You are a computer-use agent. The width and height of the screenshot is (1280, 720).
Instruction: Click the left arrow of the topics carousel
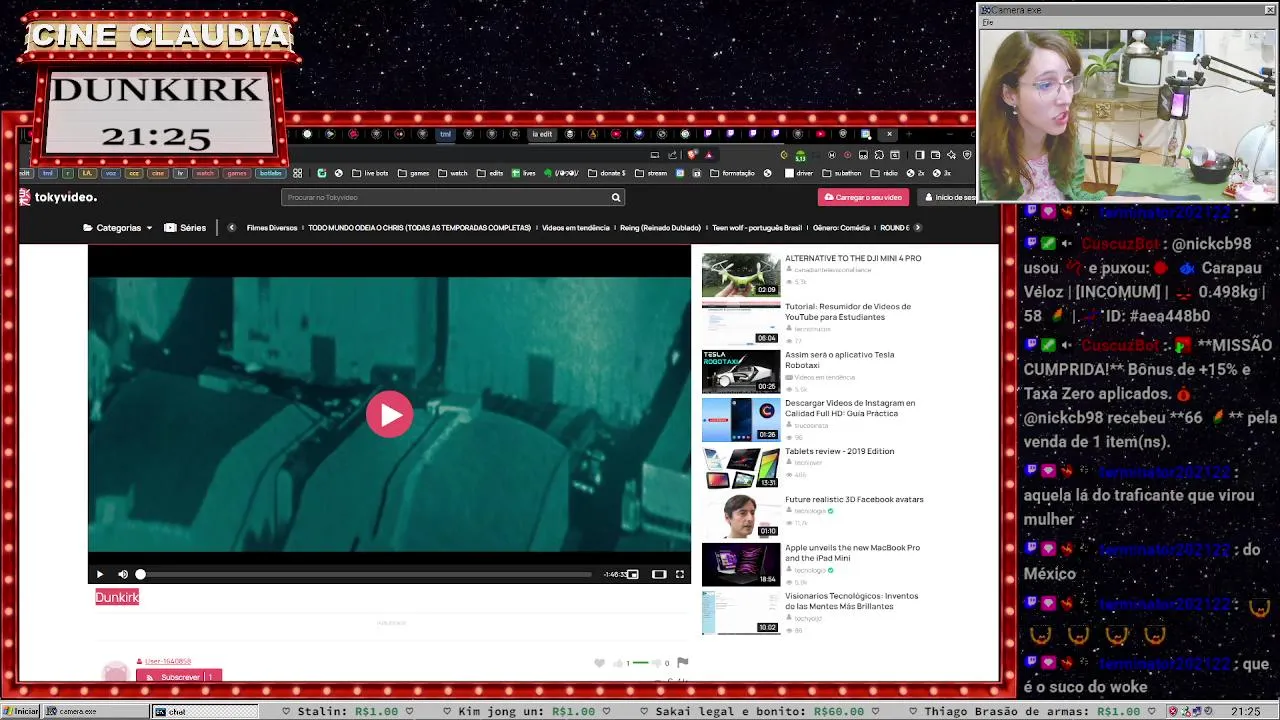tap(231, 228)
